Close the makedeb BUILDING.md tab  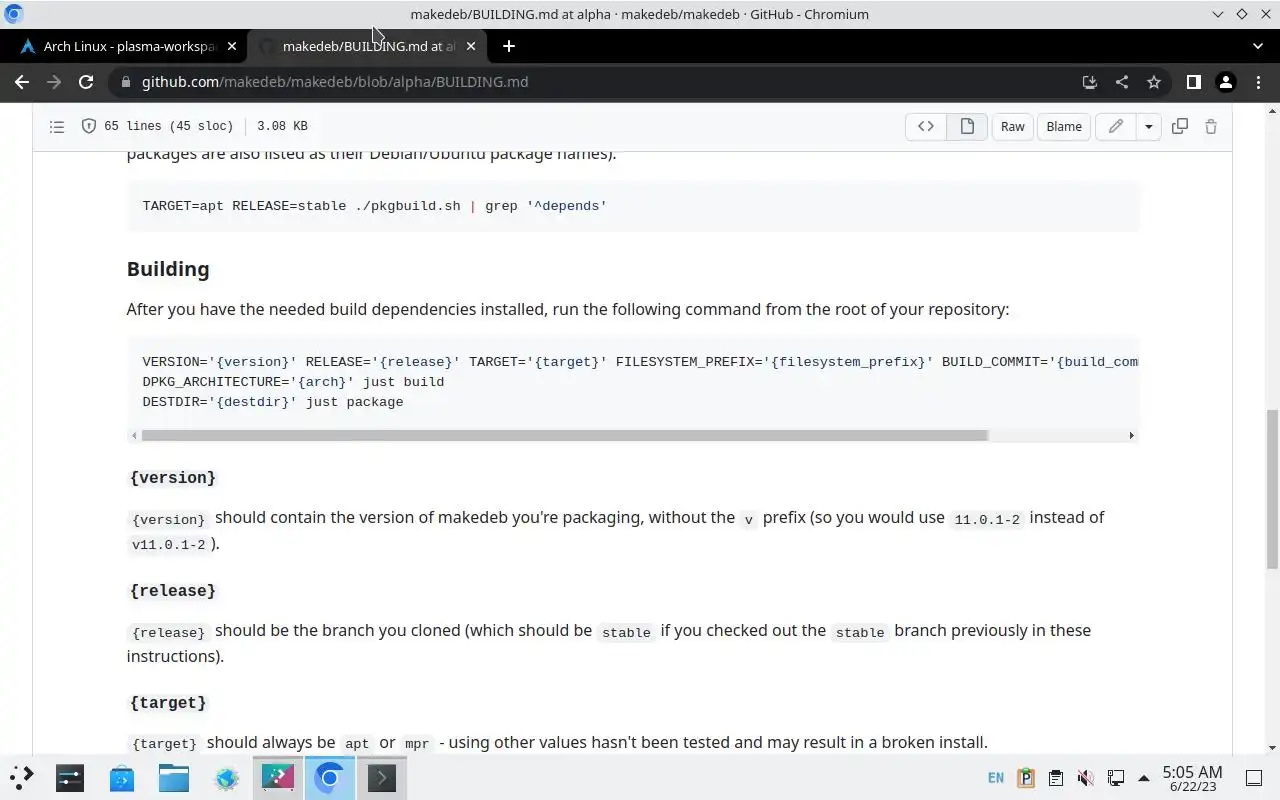471,46
